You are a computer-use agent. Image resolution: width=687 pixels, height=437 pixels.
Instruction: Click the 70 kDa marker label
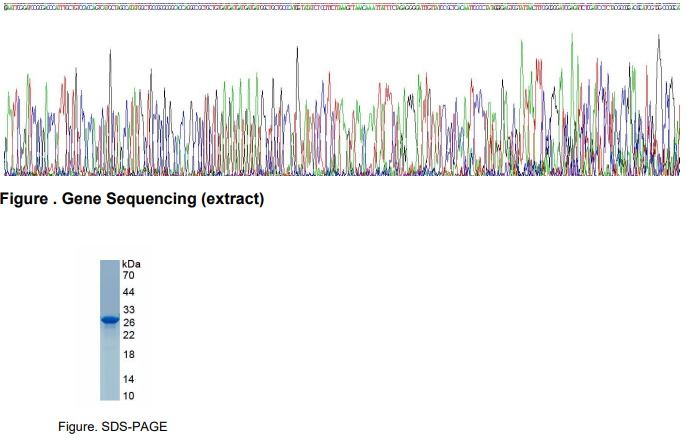pos(128,274)
